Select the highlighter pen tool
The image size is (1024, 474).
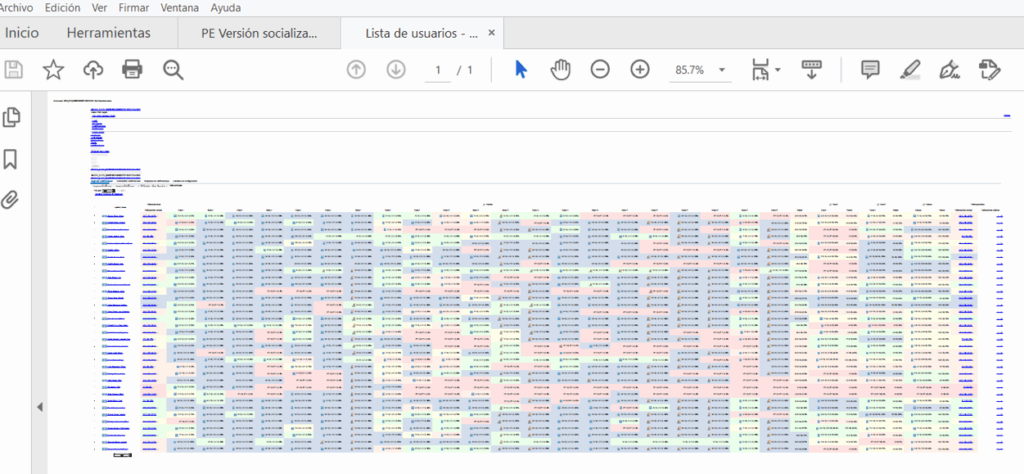(x=910, y=69)
